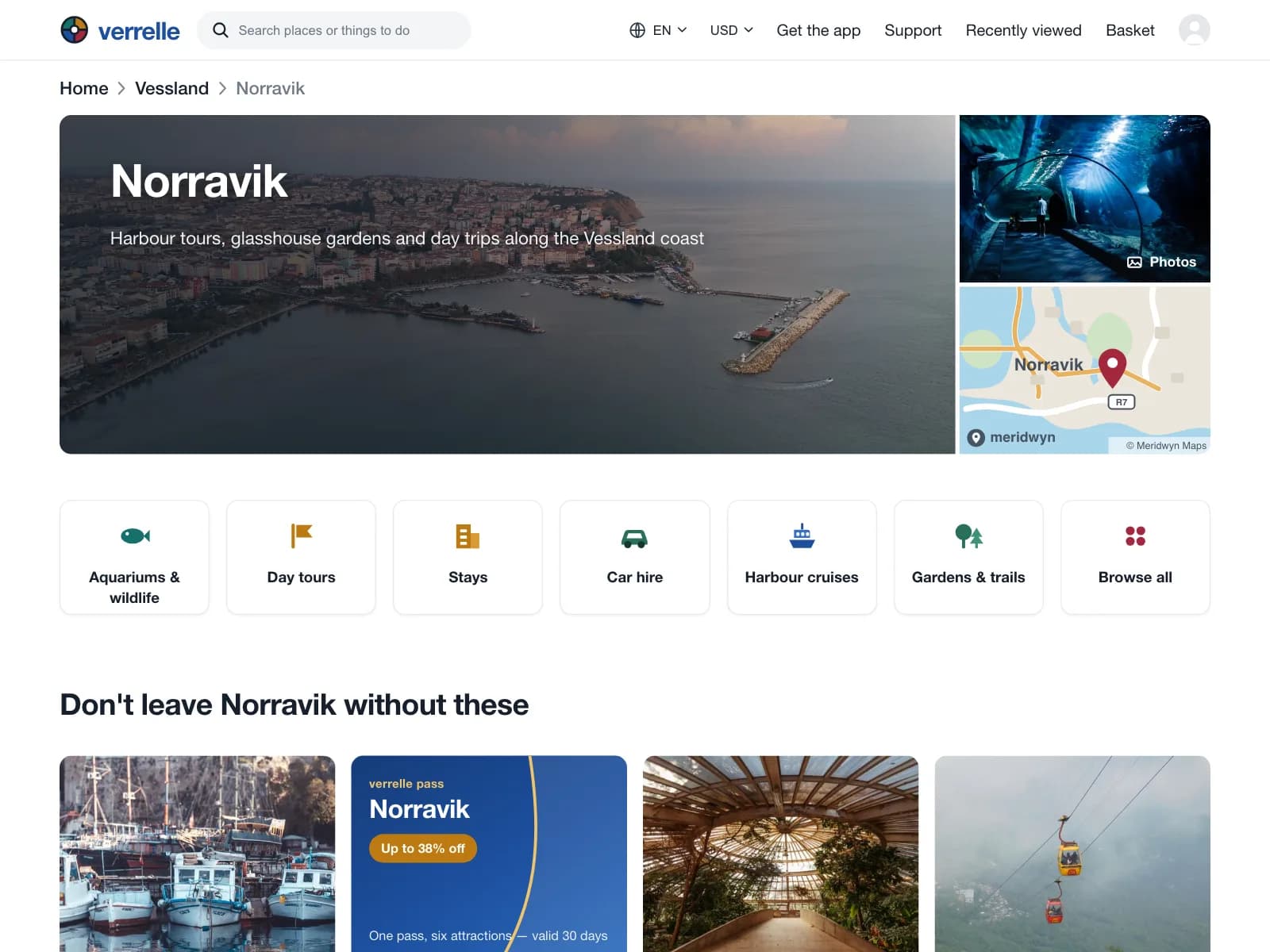
Task: Expand the USD currency dropdown
Action: (731, 30)
